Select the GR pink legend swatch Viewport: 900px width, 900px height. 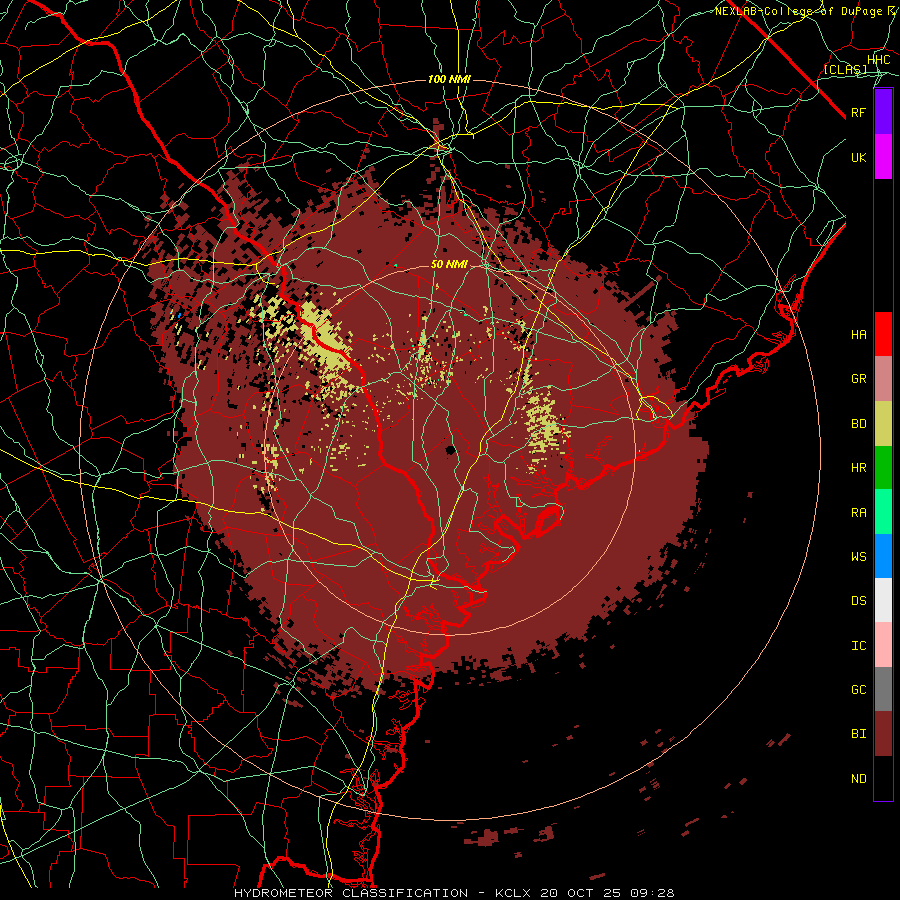(883, 379)
